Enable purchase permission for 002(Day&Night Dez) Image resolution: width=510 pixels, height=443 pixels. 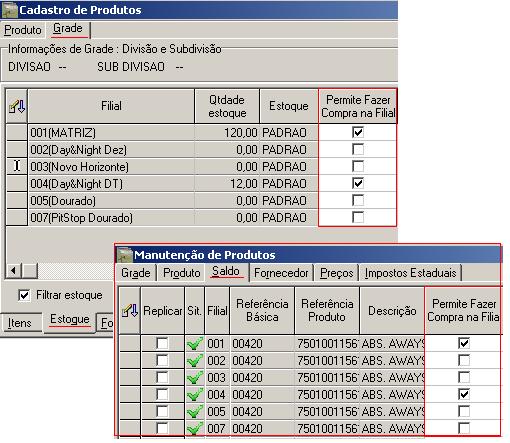click(358, 149)
